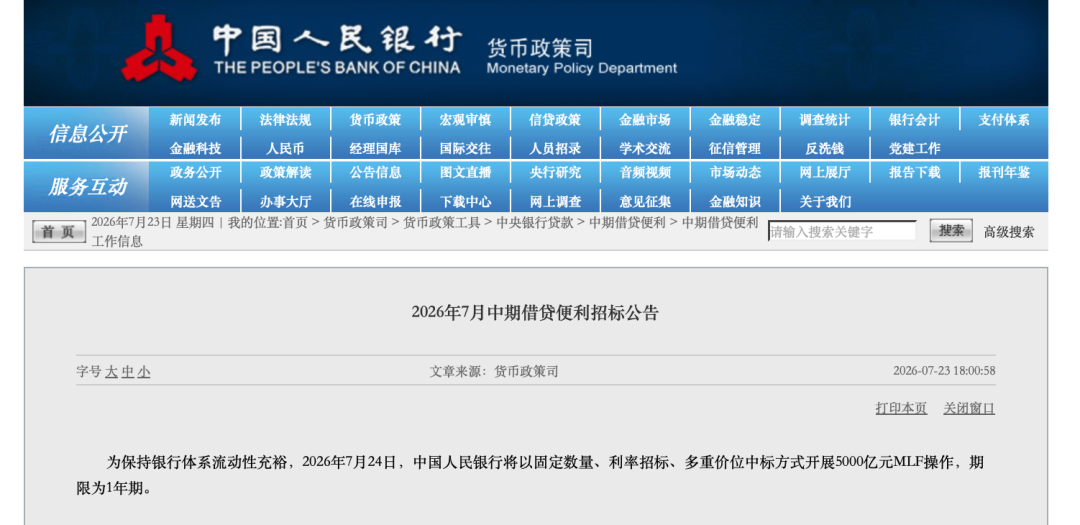Set font size to 中
The width and height of the screenshot is (1080, 525).
coord(127,372)
